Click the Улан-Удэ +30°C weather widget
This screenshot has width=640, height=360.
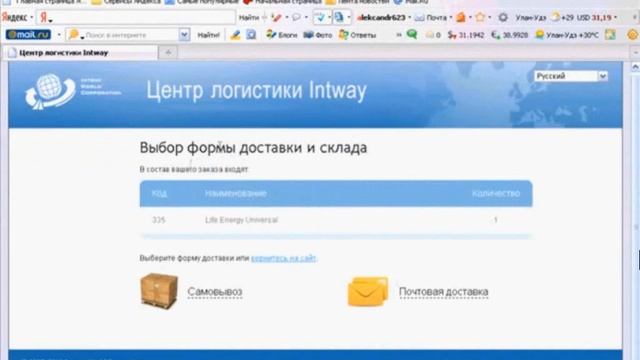[567, 35]
